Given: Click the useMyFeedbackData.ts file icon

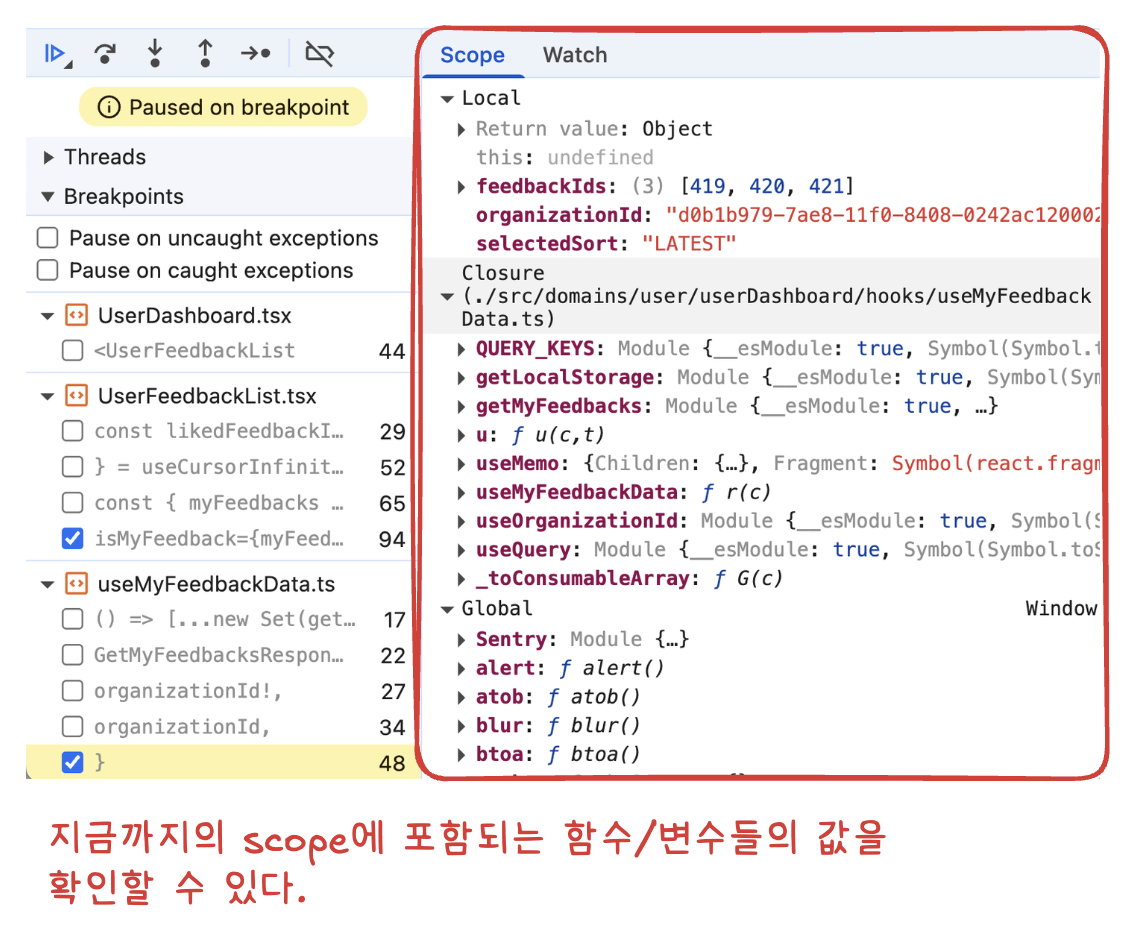Looking at the screenshot, I should point(75,584).
